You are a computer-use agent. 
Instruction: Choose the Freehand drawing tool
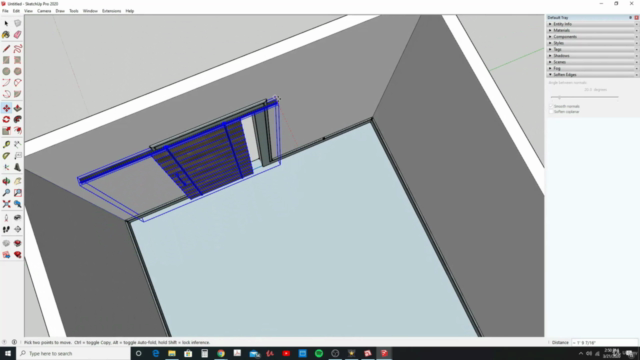point(18,49)
